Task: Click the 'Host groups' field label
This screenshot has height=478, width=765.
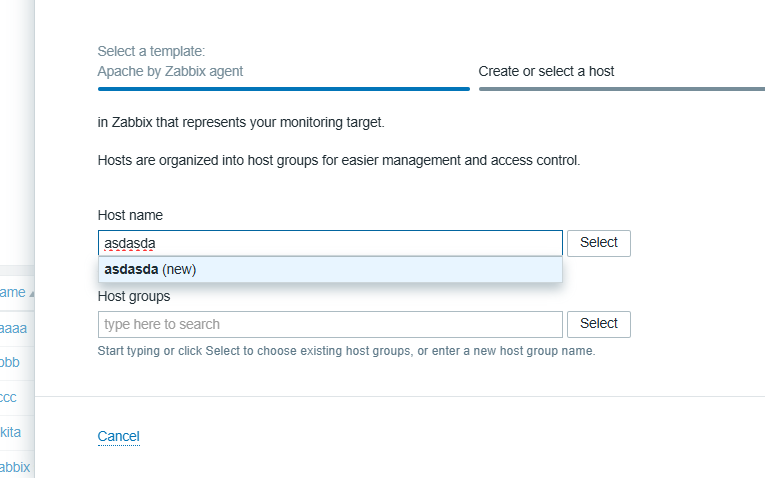Action: tap(134, 296)
